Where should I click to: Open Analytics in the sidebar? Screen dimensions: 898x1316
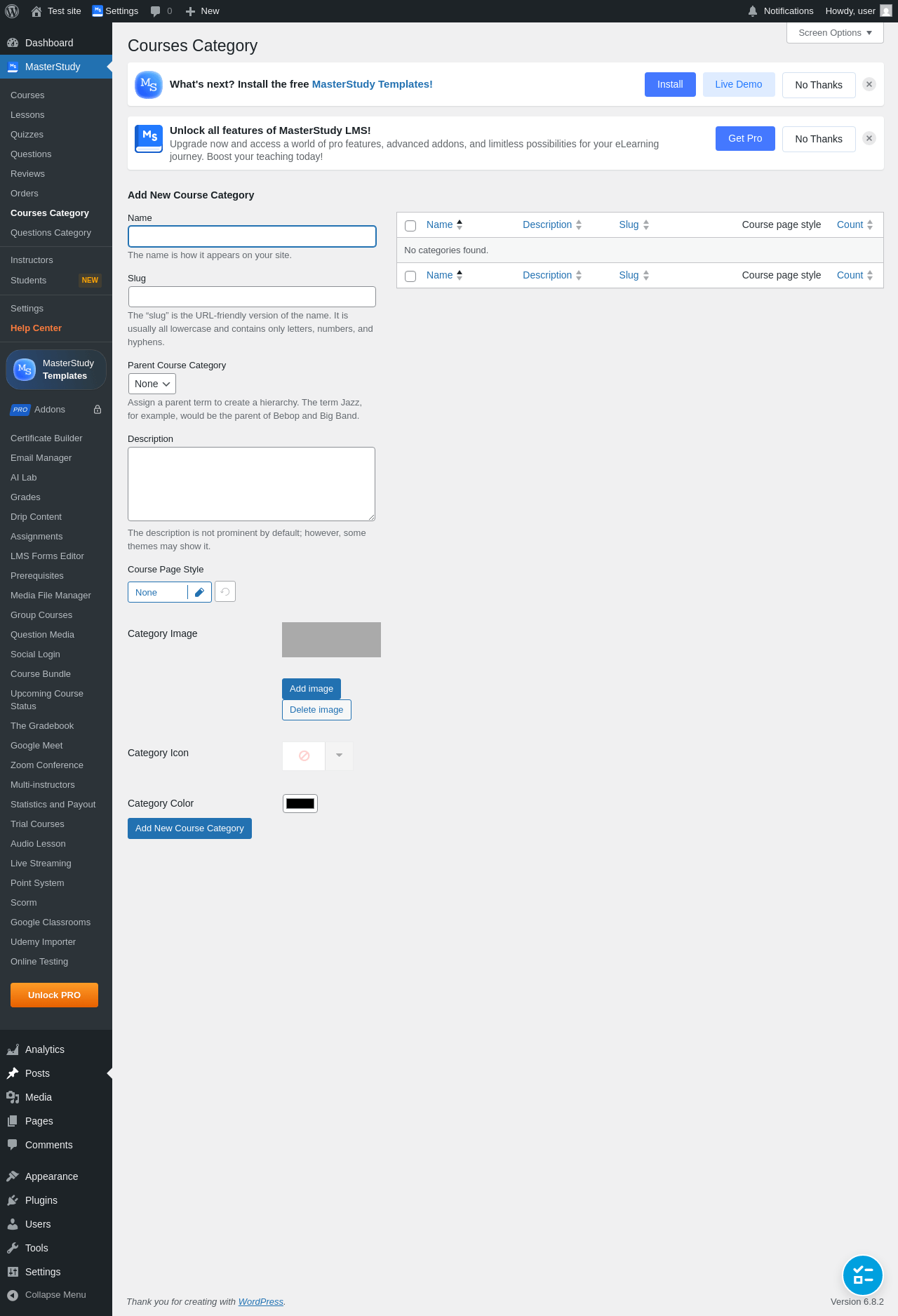(x=56, y=1049)
